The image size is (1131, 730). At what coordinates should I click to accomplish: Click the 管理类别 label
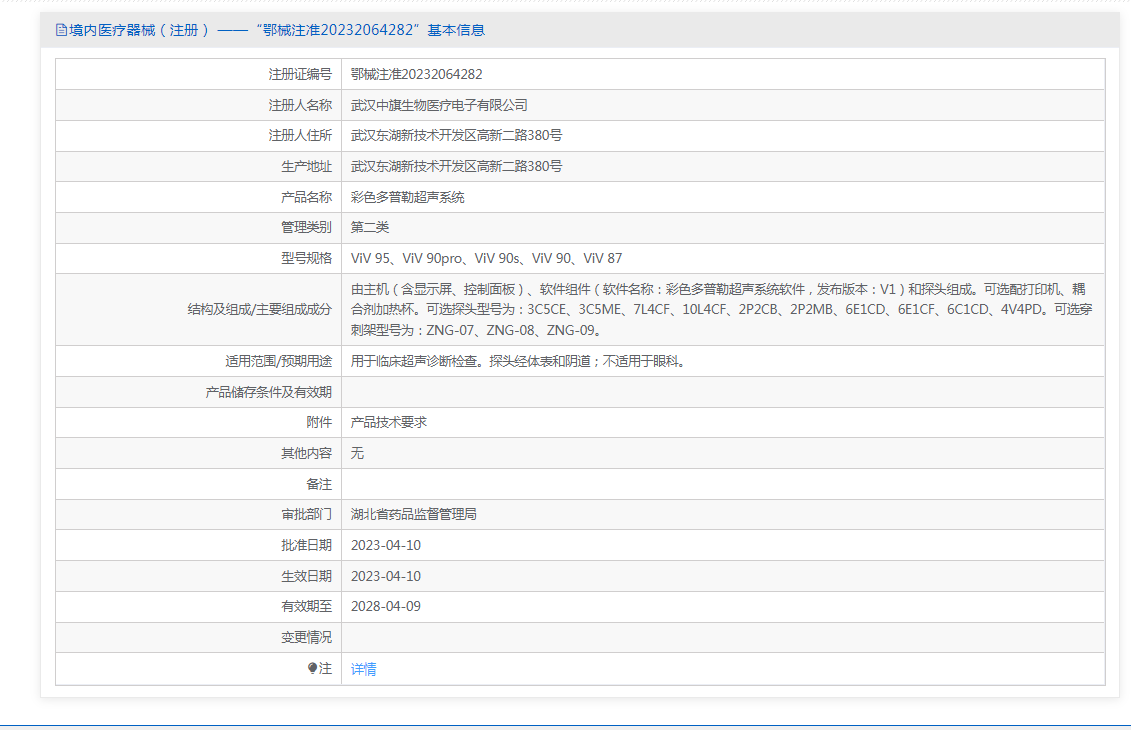point(307,227)
